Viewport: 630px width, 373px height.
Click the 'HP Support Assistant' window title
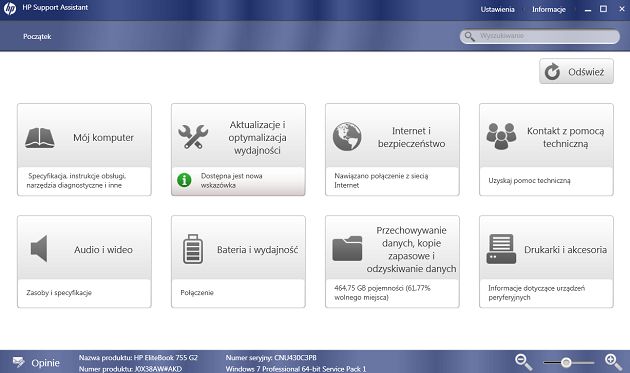point(55,7)
